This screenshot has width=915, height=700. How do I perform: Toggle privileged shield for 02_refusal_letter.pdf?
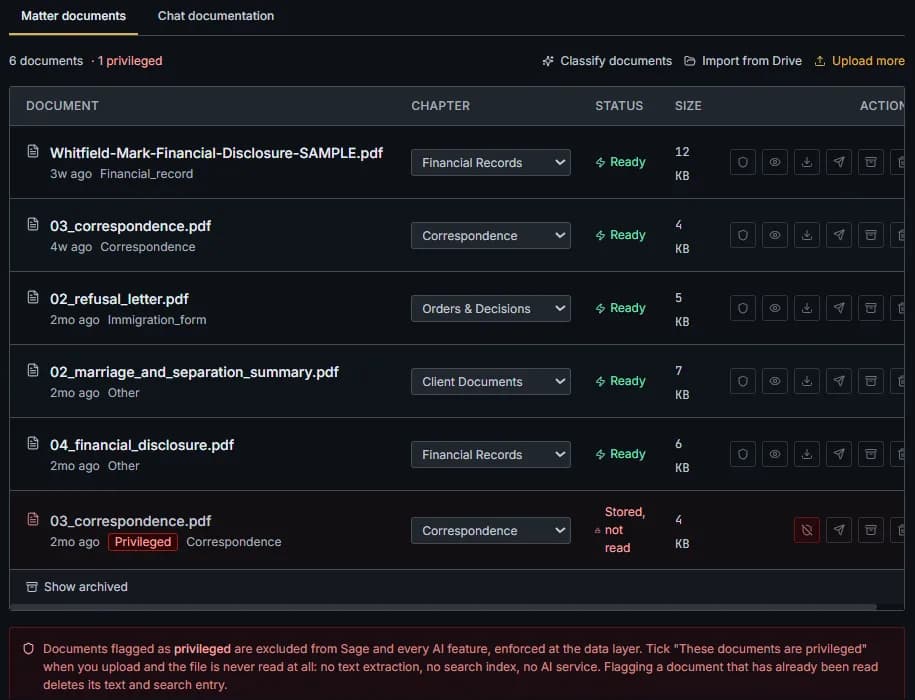point(742,308)
